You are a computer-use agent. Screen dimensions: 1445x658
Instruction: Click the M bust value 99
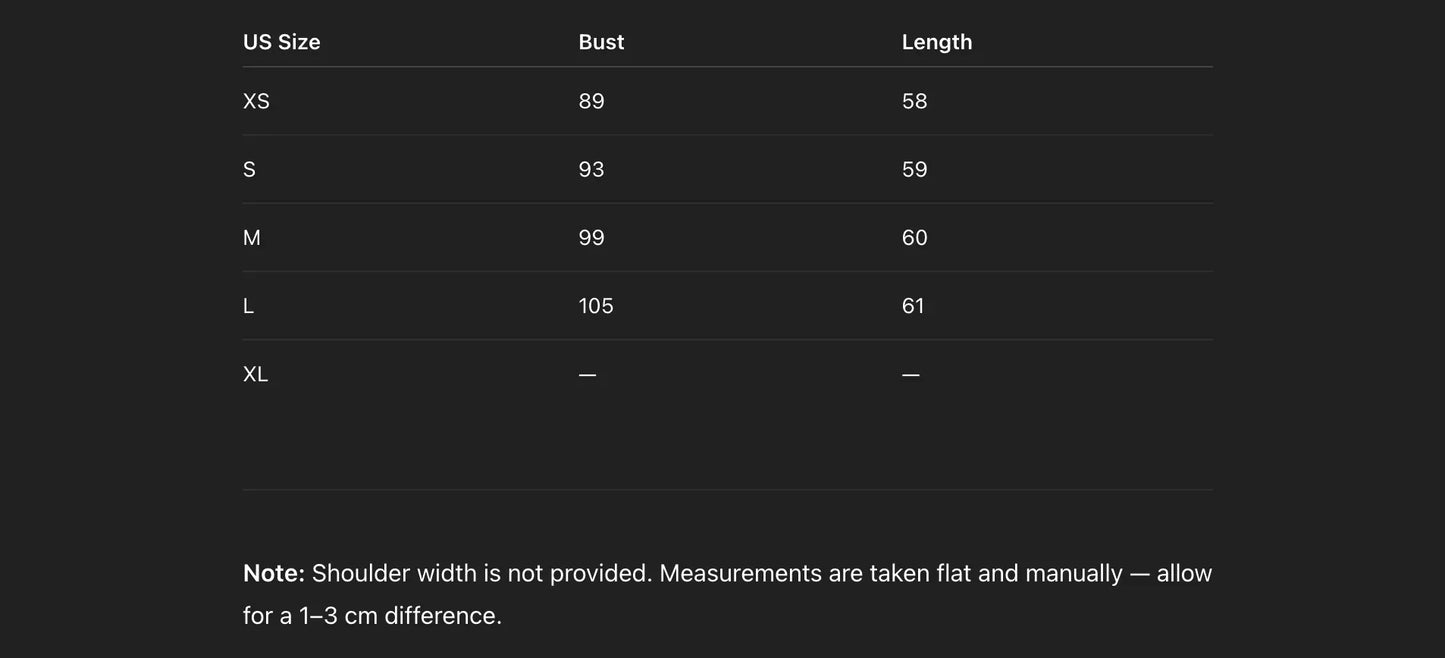[x=591, y=238]
